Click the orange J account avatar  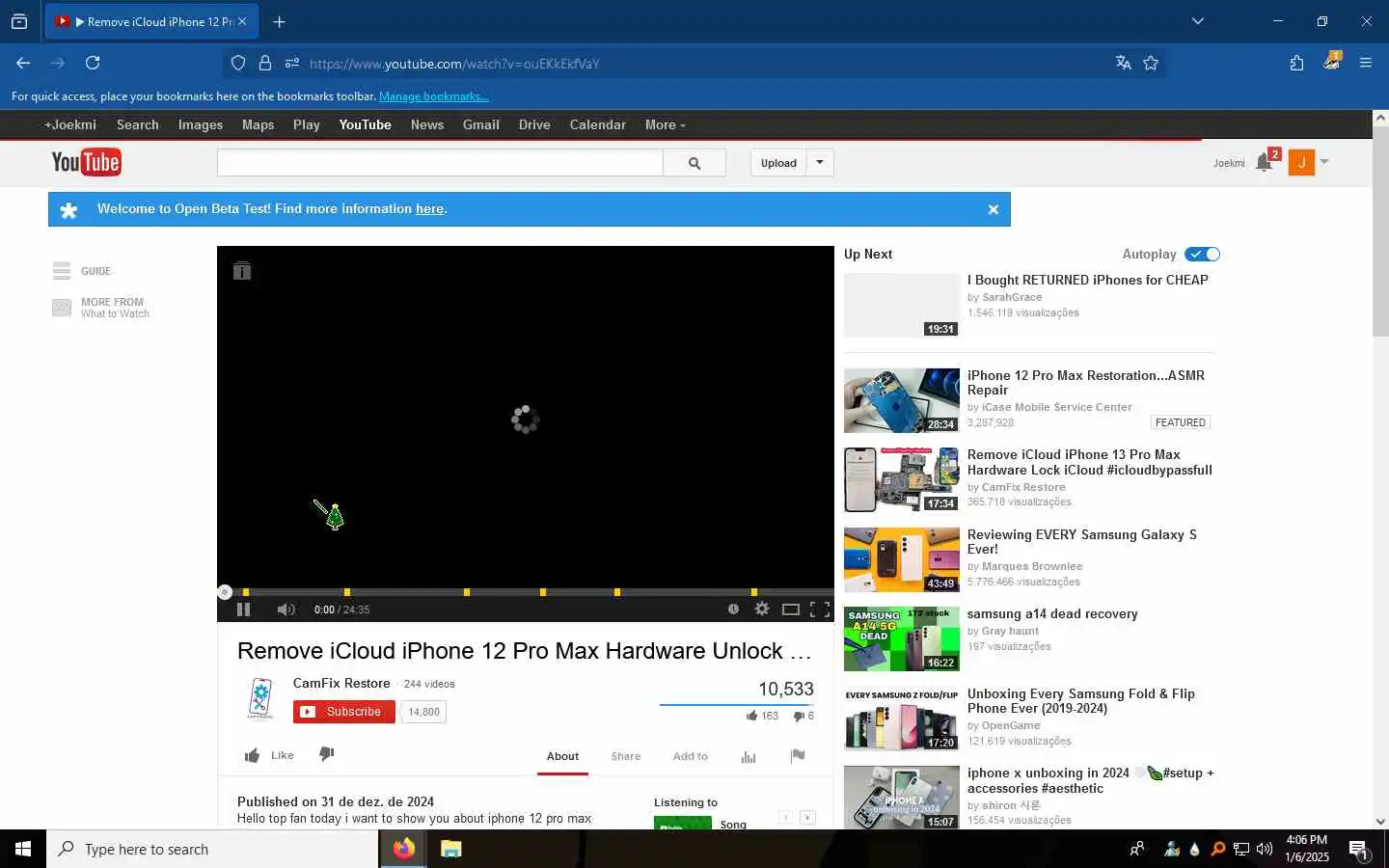coord(1301,163)
